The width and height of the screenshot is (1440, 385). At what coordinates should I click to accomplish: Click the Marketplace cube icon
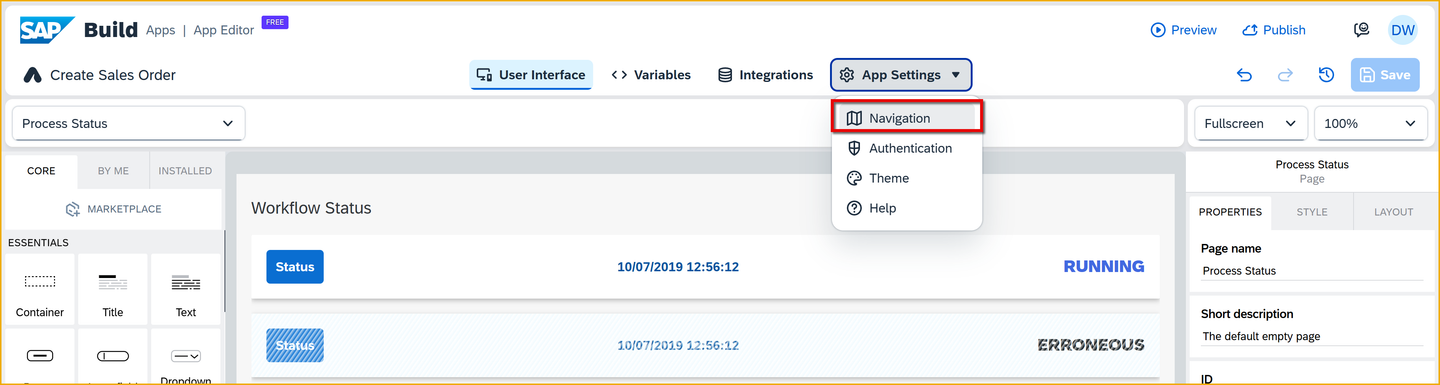click(x=72, y=209)
